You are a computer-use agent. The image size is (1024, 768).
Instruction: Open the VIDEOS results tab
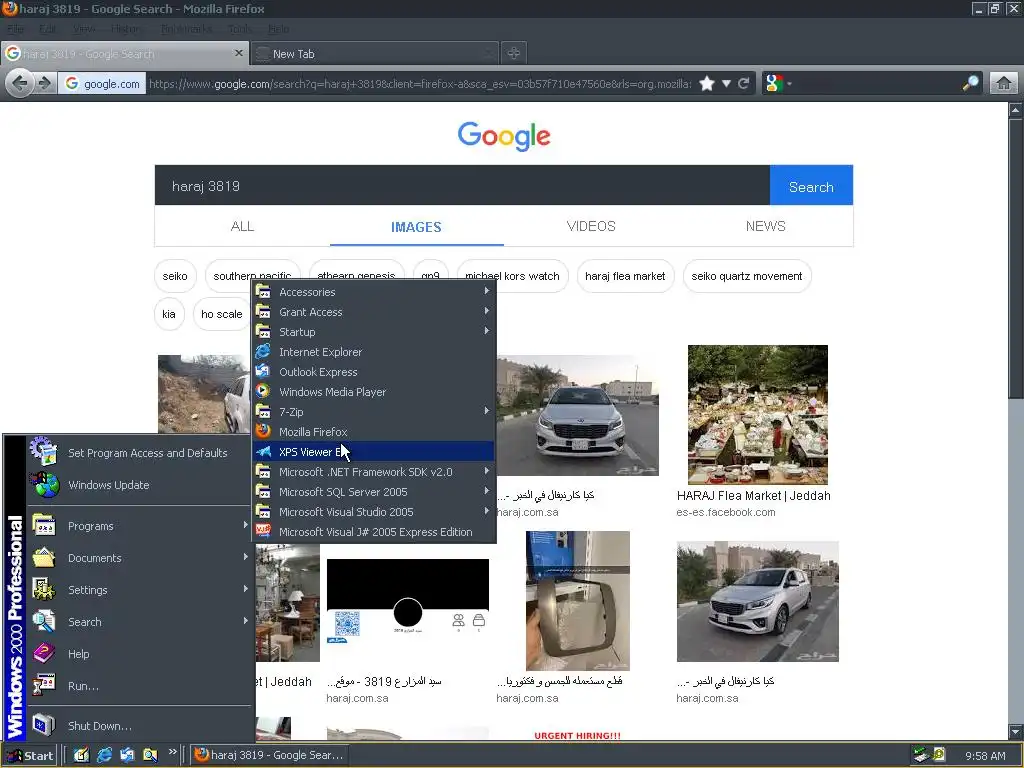591,226
